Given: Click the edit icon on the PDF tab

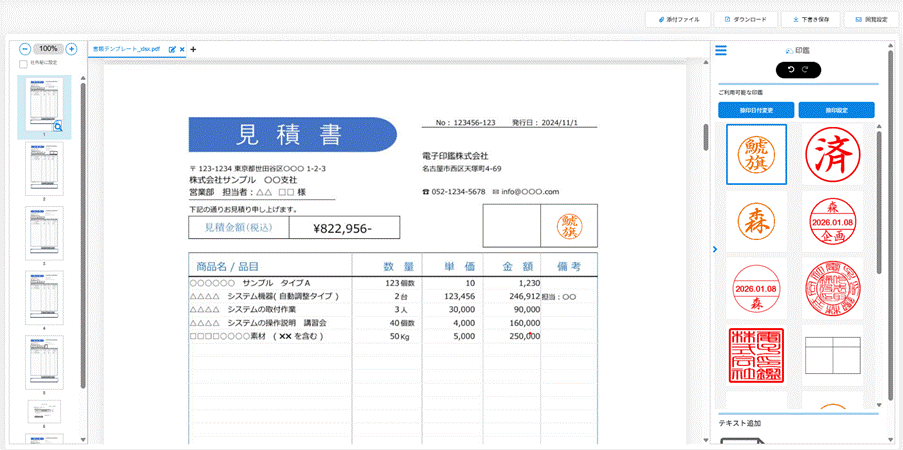Looking at the screenshot, I should [172, 48].
